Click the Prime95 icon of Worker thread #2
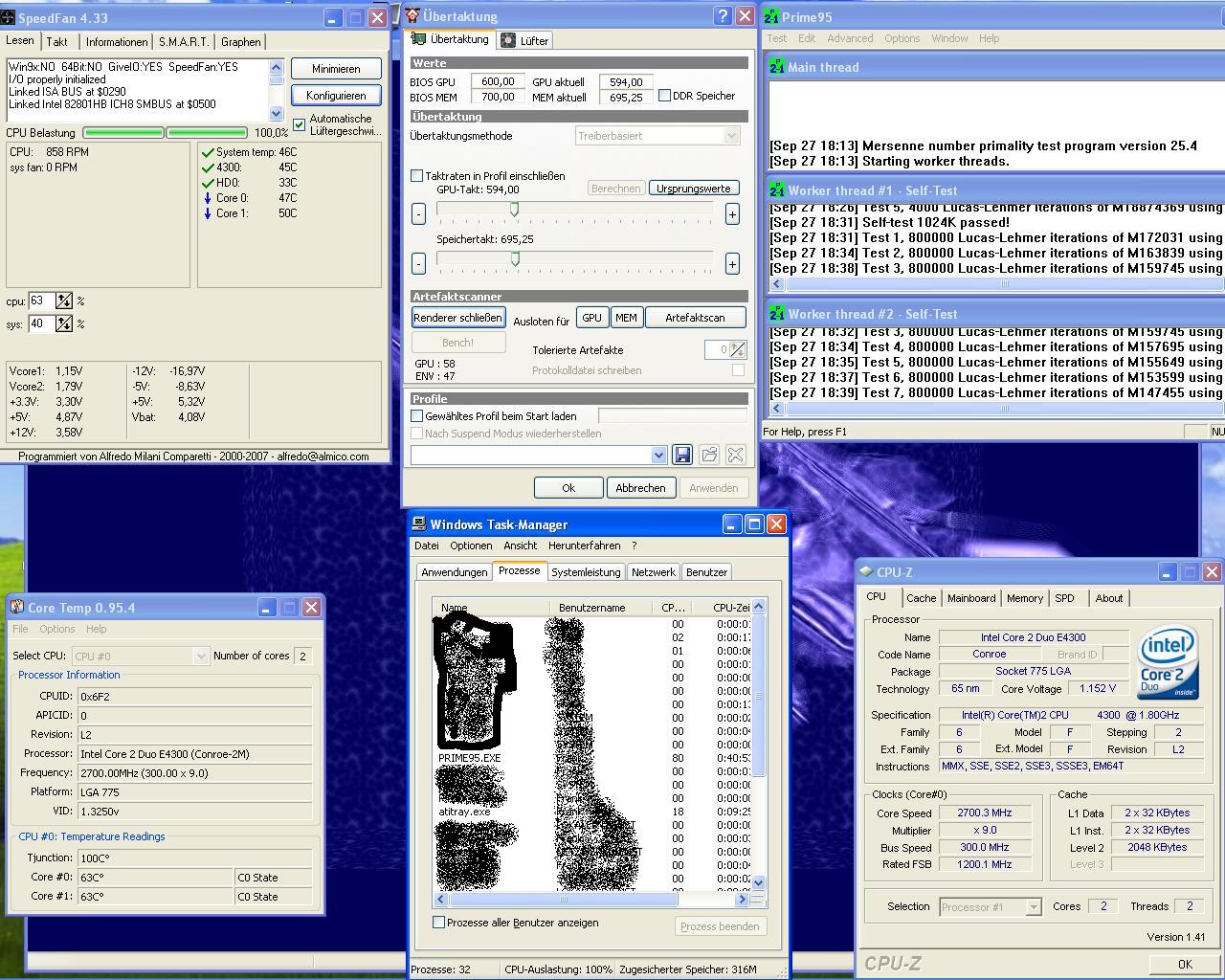This screenshot has width=1225, height=980. (776, 314)
